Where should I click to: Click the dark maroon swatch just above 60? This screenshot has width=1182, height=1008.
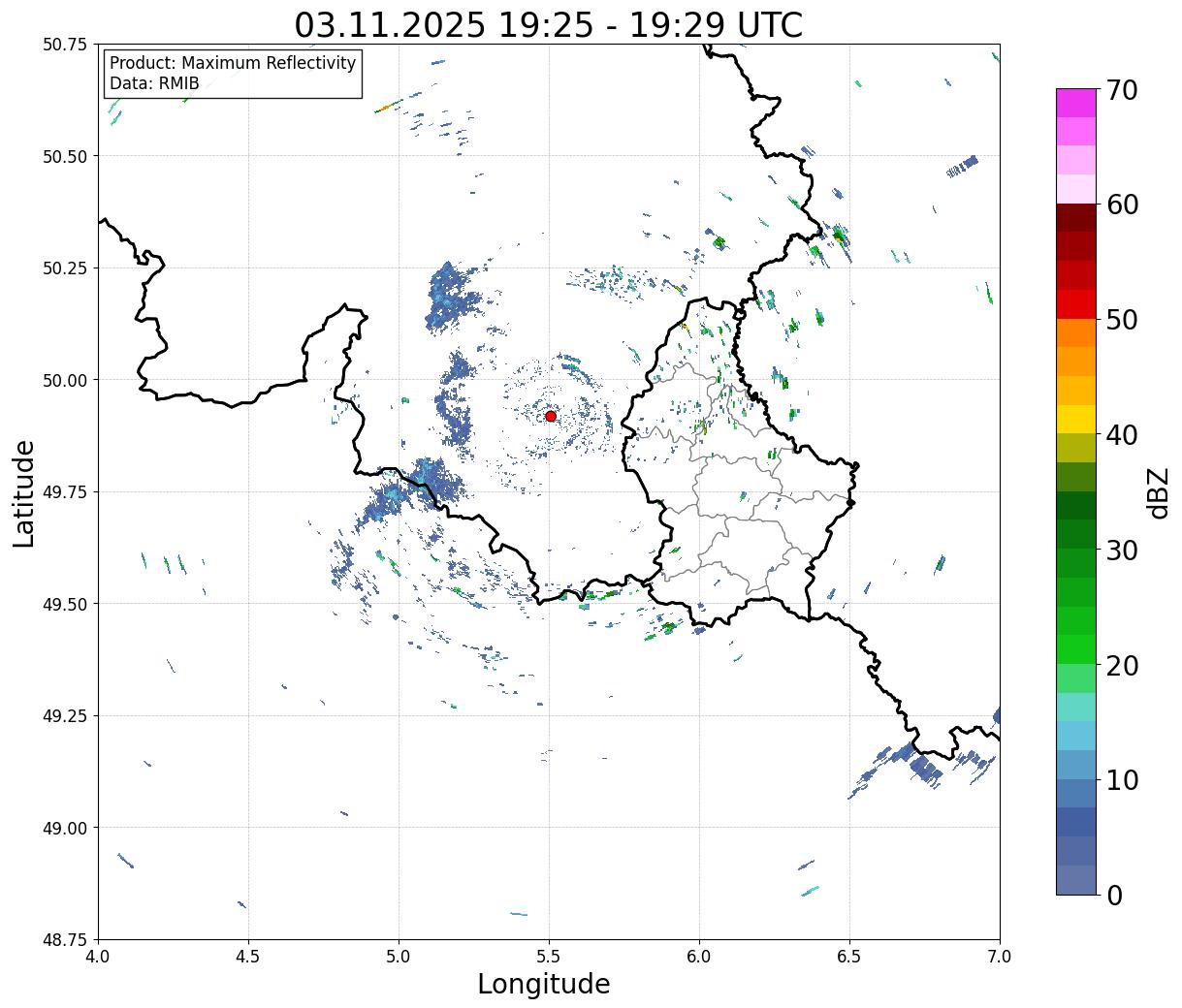click(x=1076, y=218)
